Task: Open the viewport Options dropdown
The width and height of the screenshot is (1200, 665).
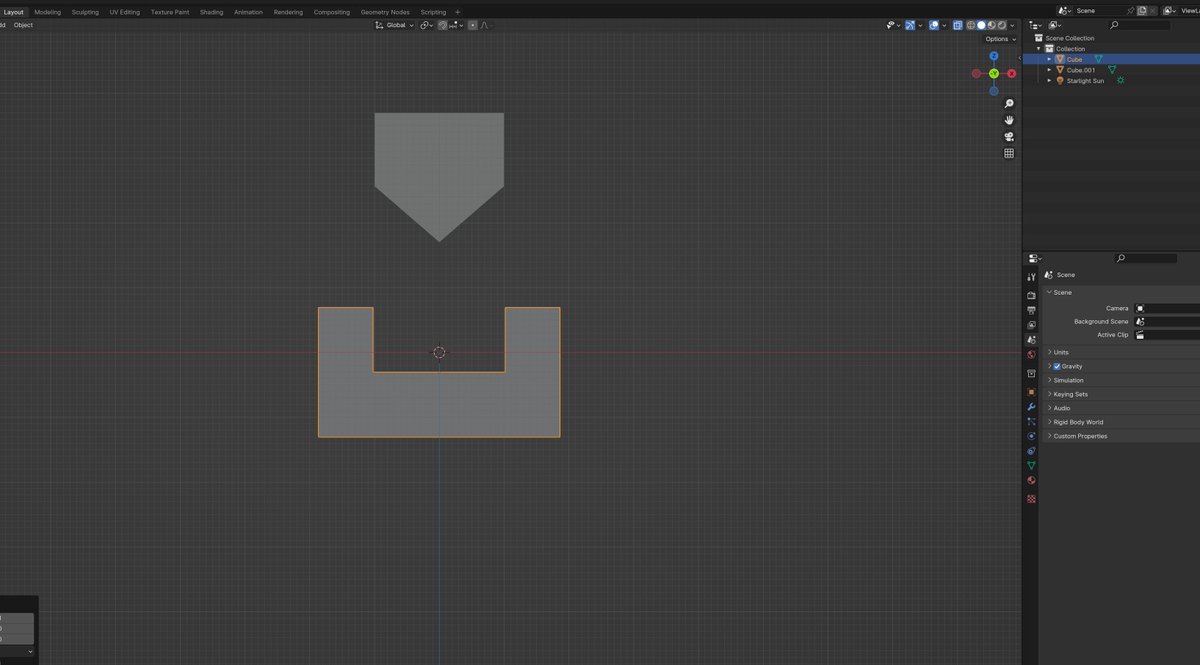Action: click(1001, 39)
